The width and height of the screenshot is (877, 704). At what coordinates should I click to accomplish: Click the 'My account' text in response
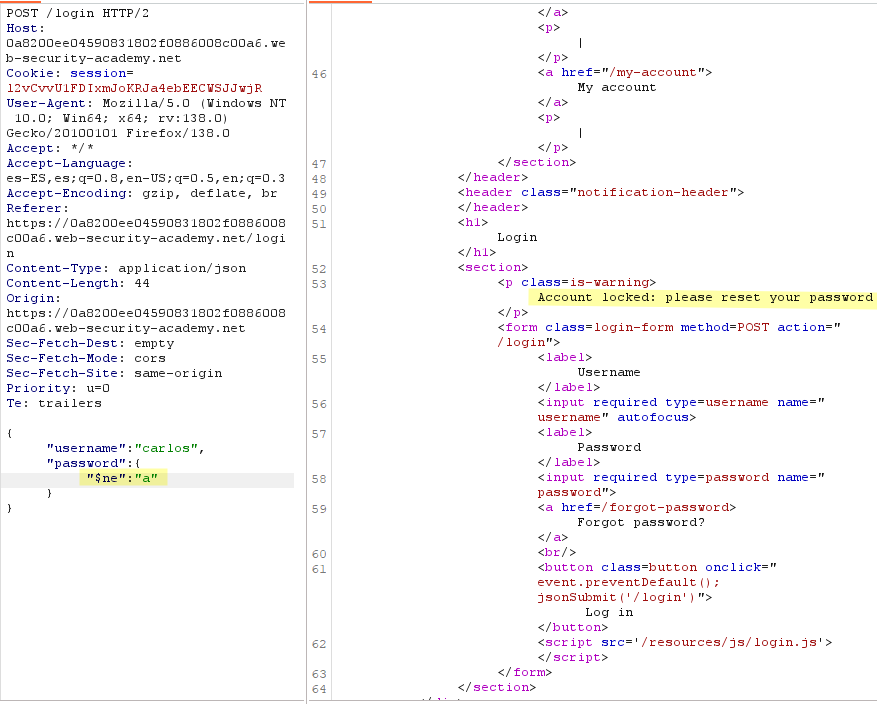click(x=617, y=87)
